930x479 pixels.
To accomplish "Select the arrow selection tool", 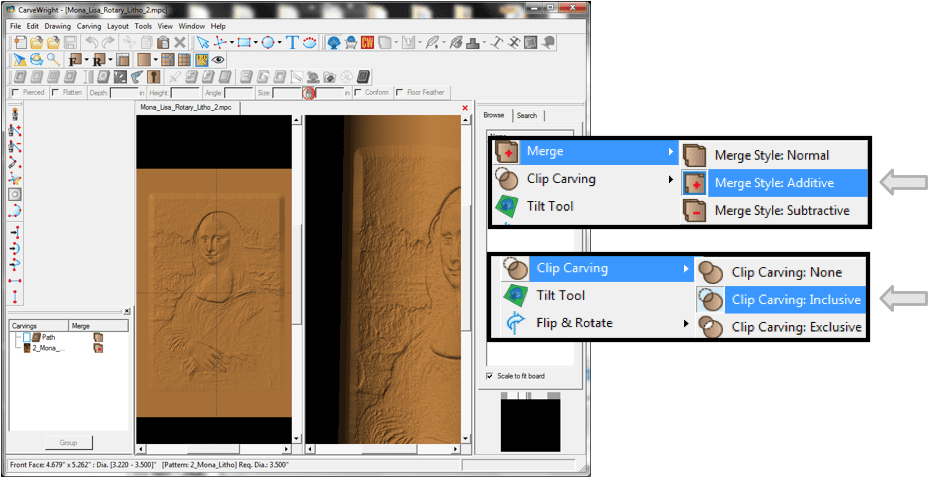I will (202, 43).
